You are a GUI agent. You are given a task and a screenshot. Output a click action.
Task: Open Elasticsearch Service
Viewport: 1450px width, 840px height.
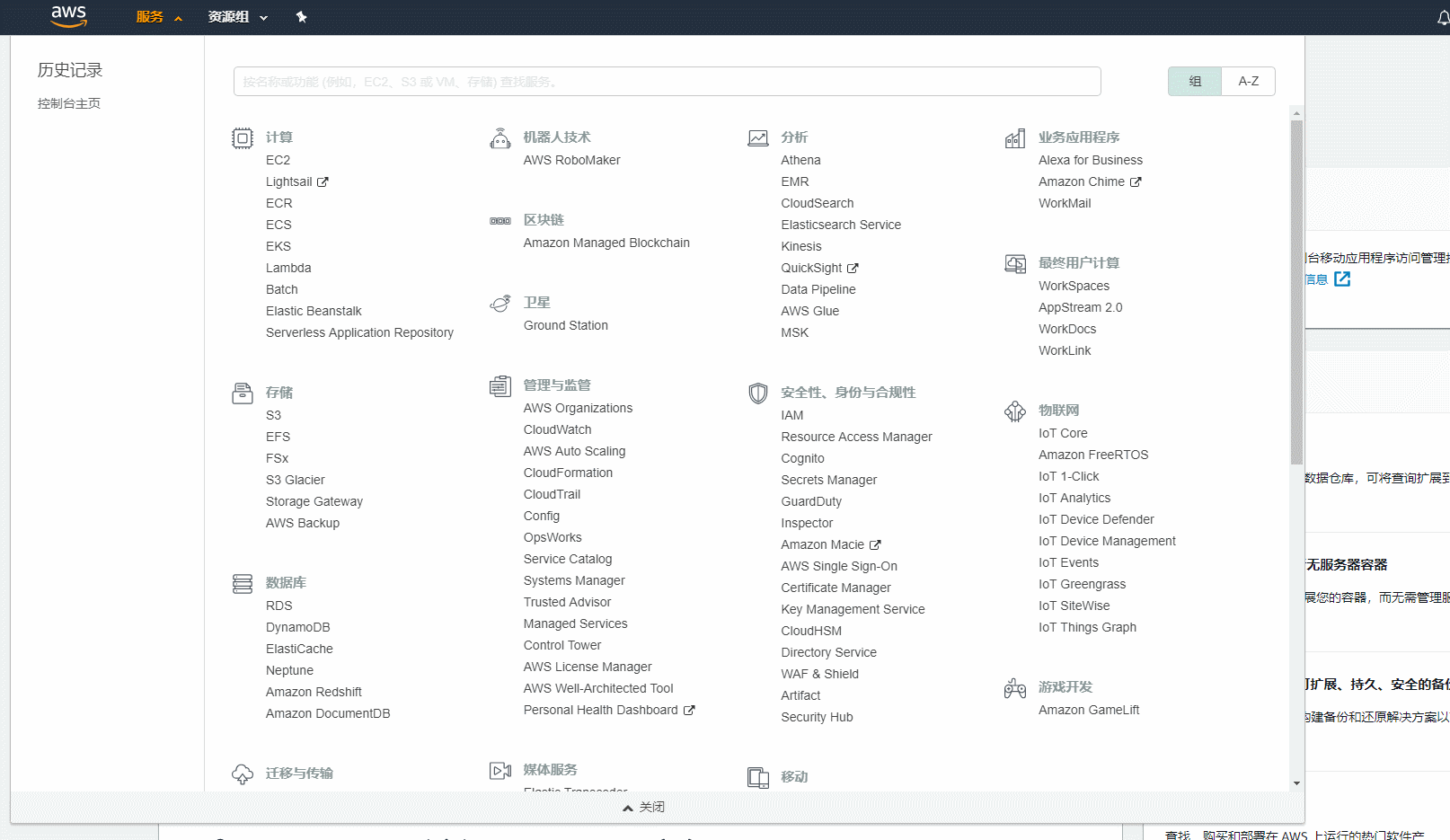pos(841,225)
